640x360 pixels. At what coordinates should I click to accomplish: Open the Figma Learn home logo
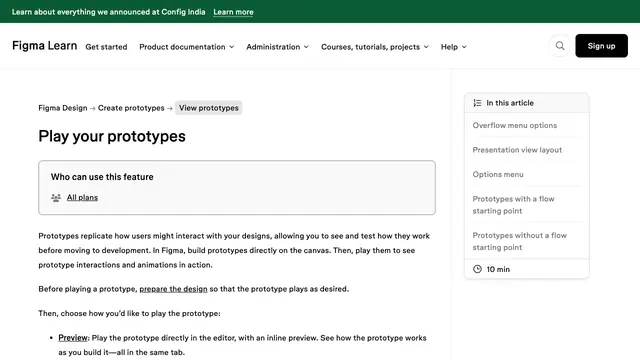[44, 46]
